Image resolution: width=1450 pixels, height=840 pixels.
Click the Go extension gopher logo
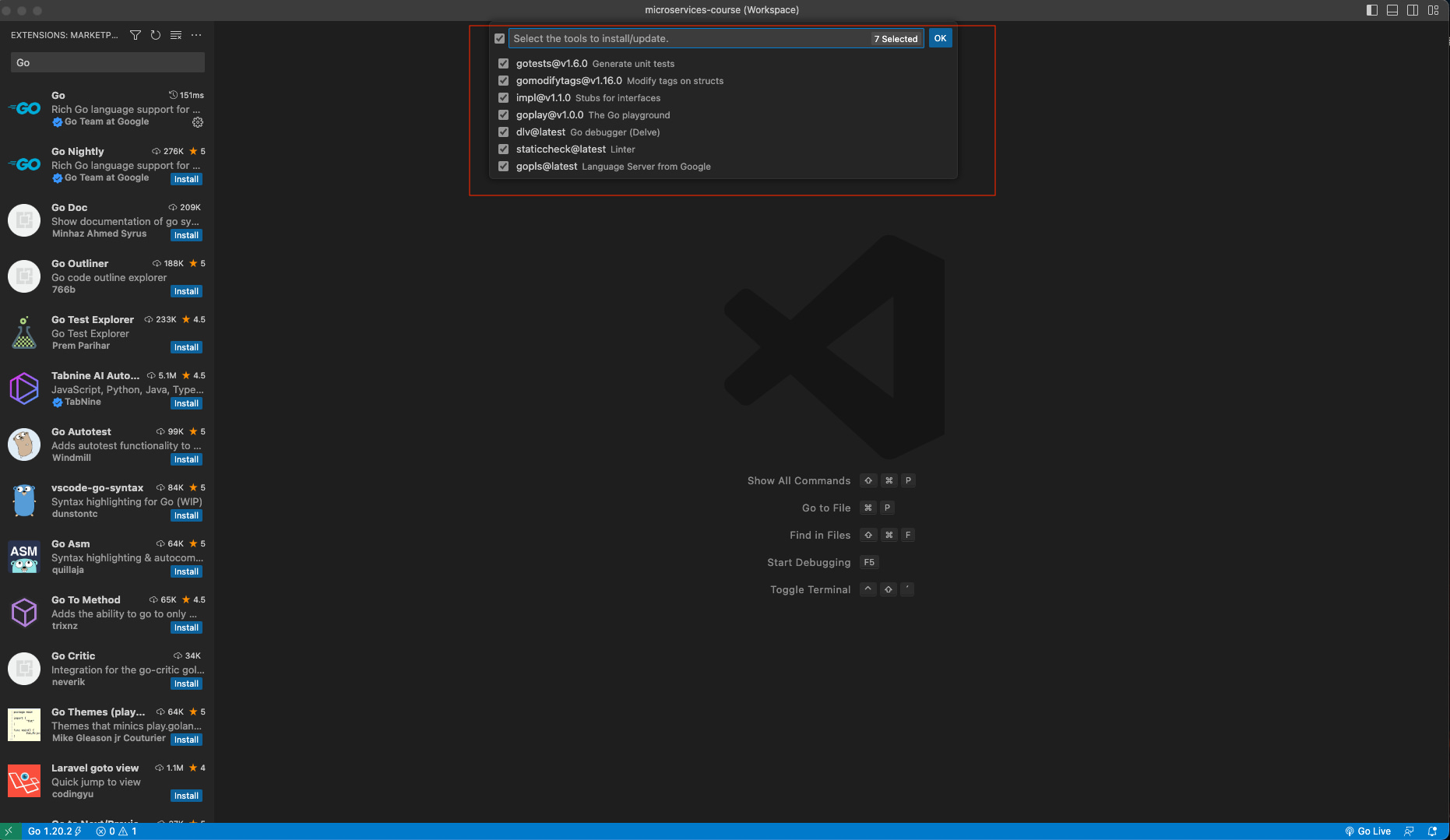click(x=24, y=108)
